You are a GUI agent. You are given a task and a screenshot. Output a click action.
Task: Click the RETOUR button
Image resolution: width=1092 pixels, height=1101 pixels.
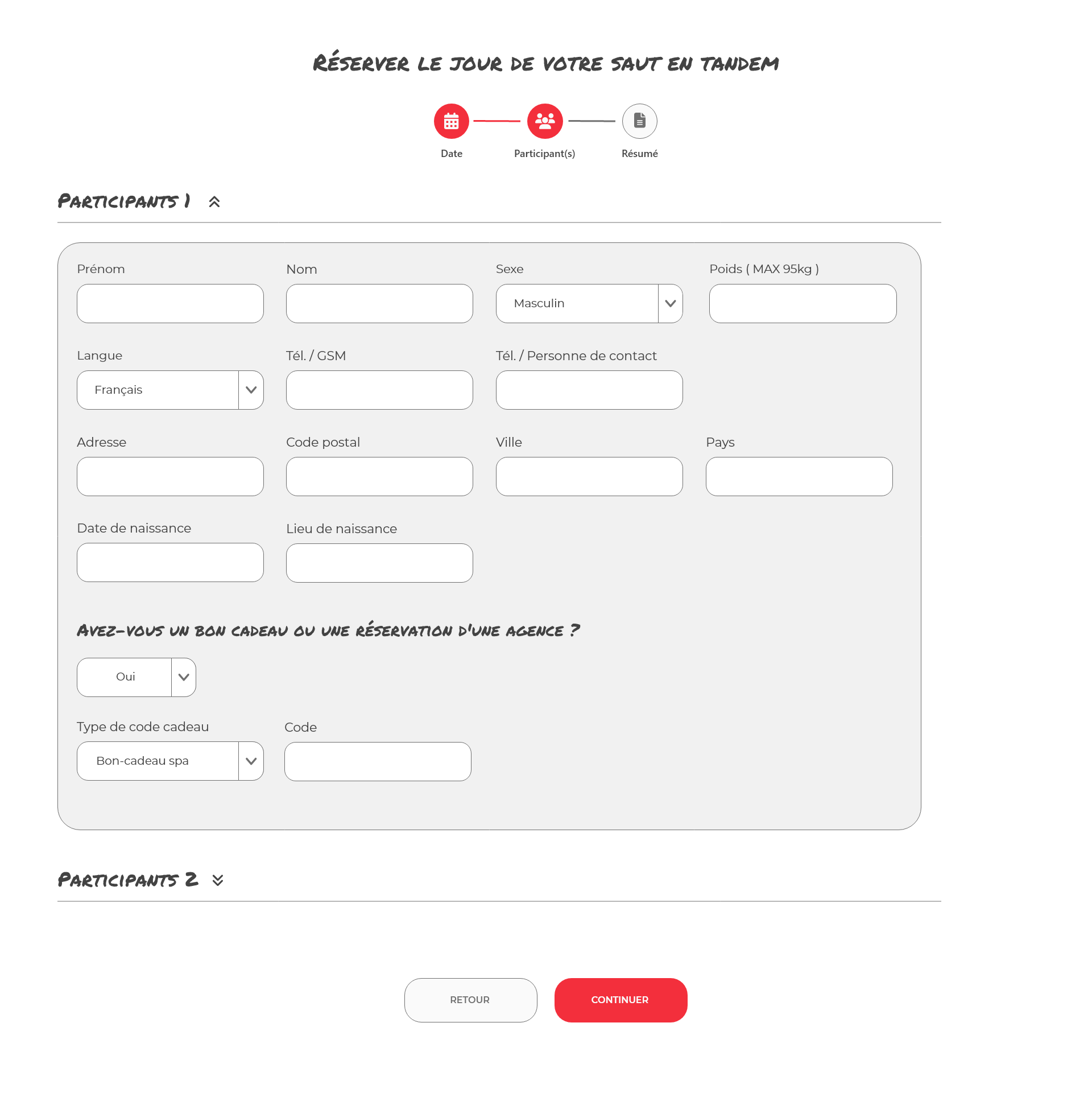pos(470,1000)
